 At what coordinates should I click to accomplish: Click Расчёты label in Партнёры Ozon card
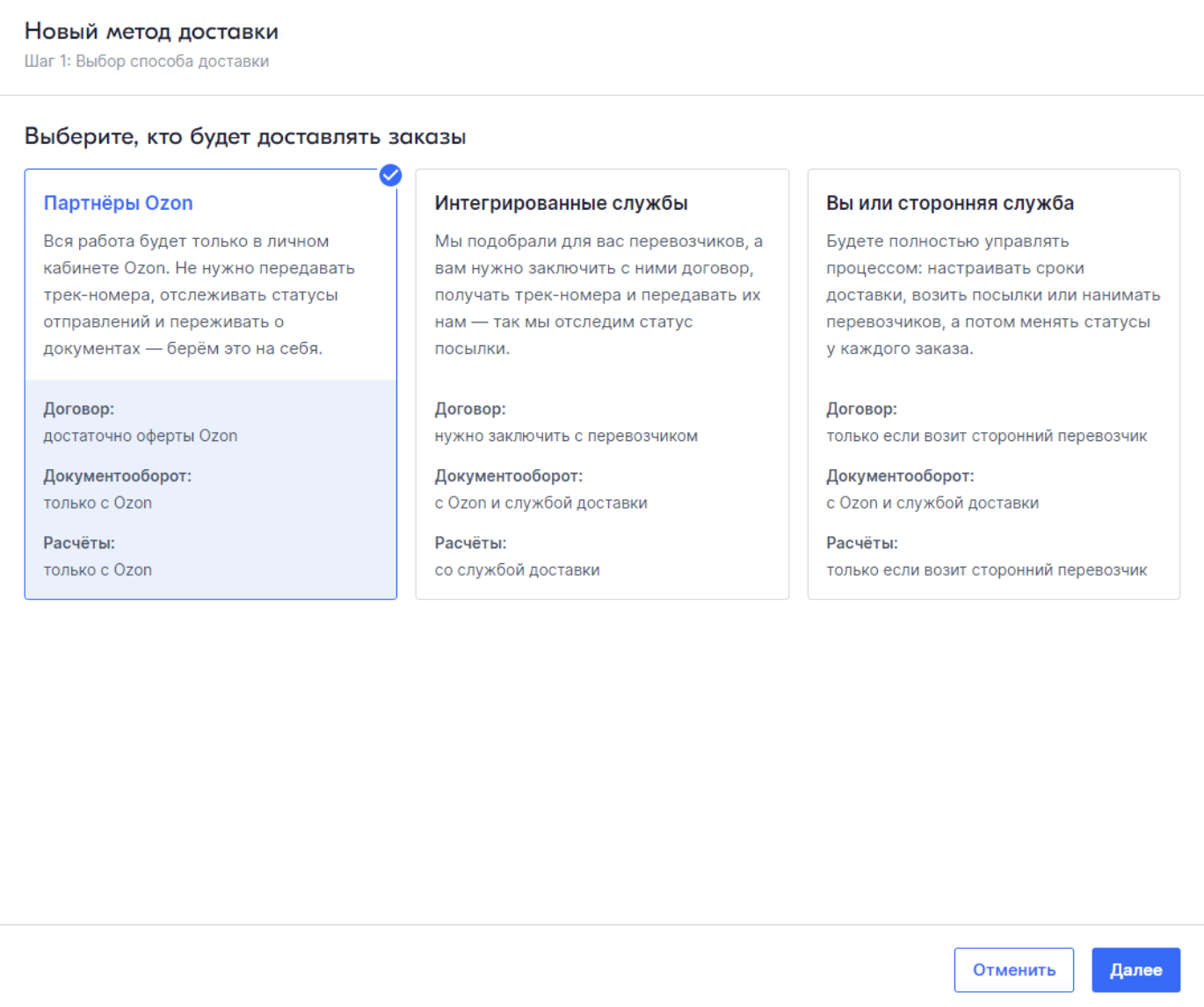point(79,543)
